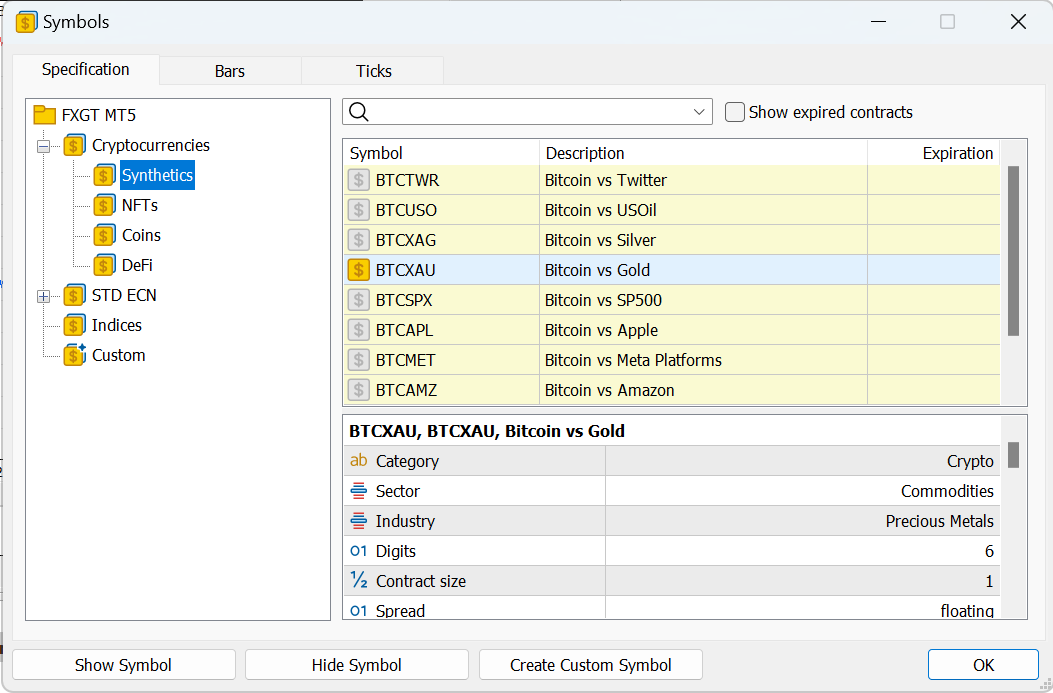Open the Ticks tab
The height and width of the screenshot is (693, 1053).
coord(373,71)
